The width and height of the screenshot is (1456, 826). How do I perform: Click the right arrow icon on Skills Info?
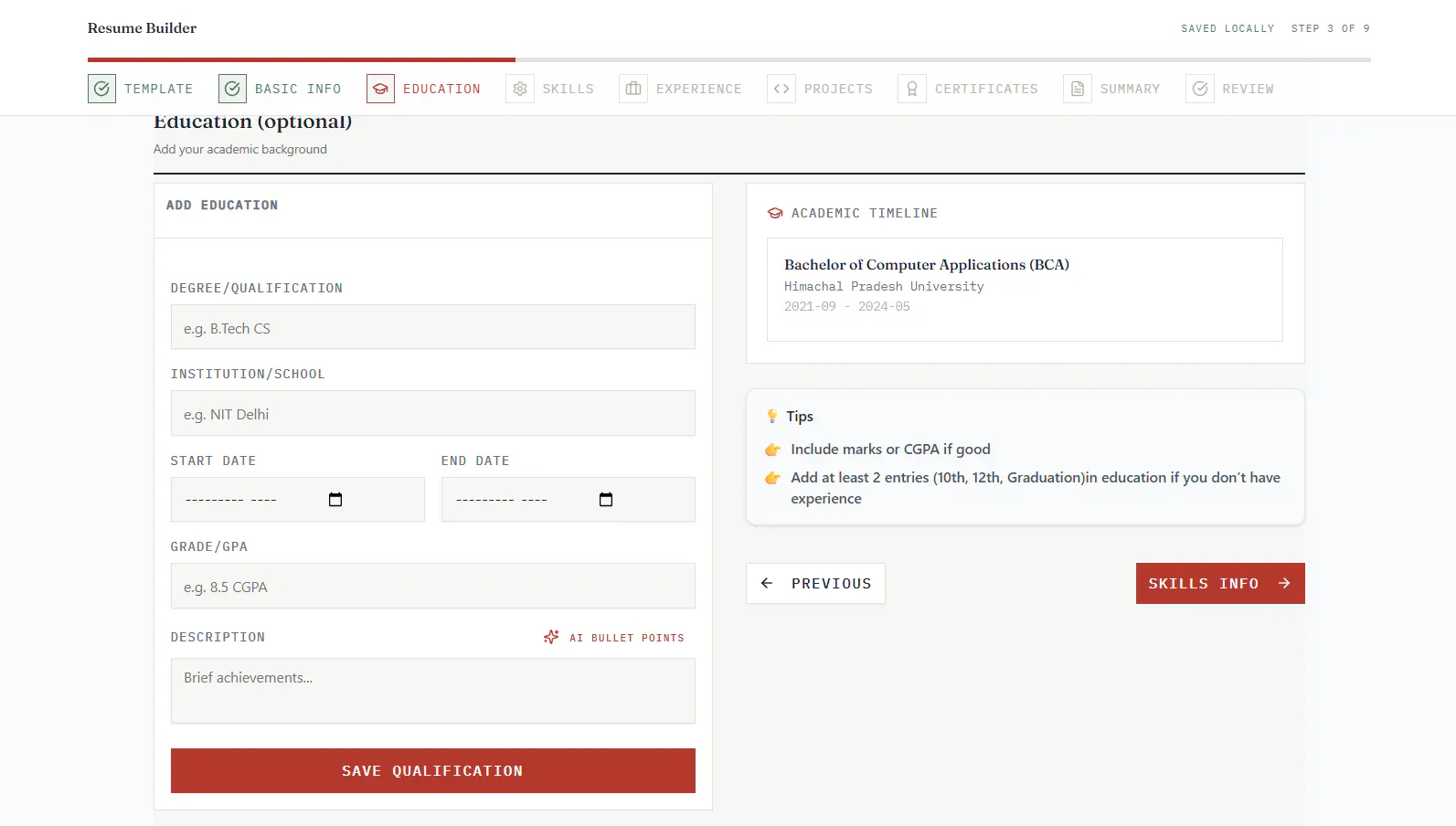1284,583
